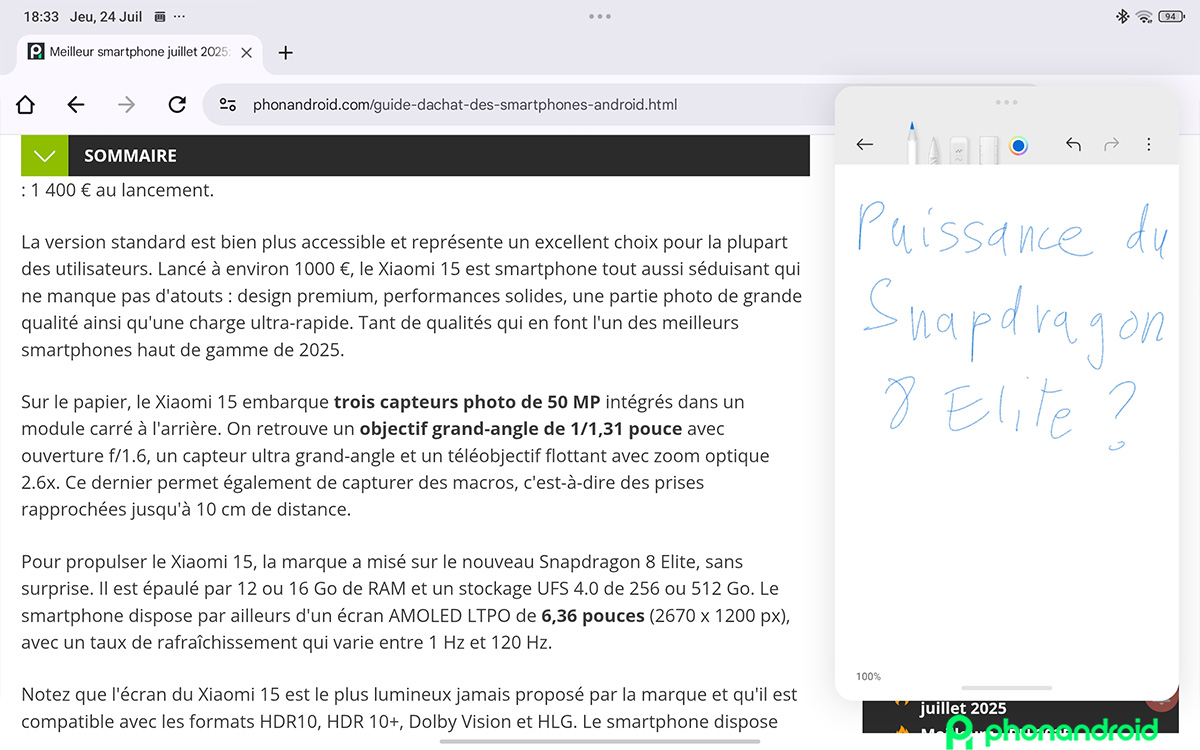The height and width of the screenshot is (750, 1200).
Task: Click the redo arrow in notes toolbar
Action: (x=1111, y=145)
